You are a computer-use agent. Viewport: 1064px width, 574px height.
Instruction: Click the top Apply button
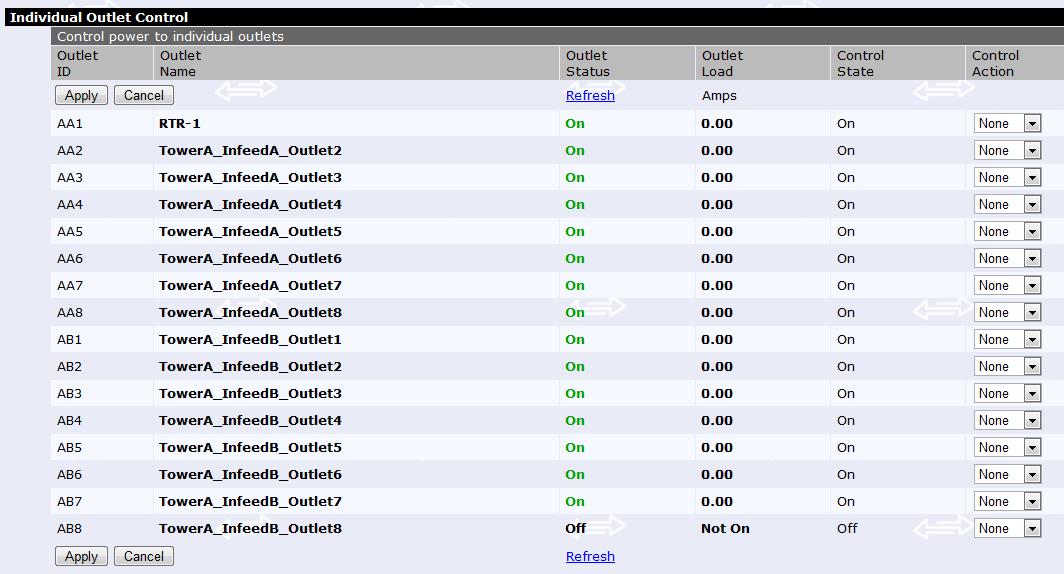point(81,96)
